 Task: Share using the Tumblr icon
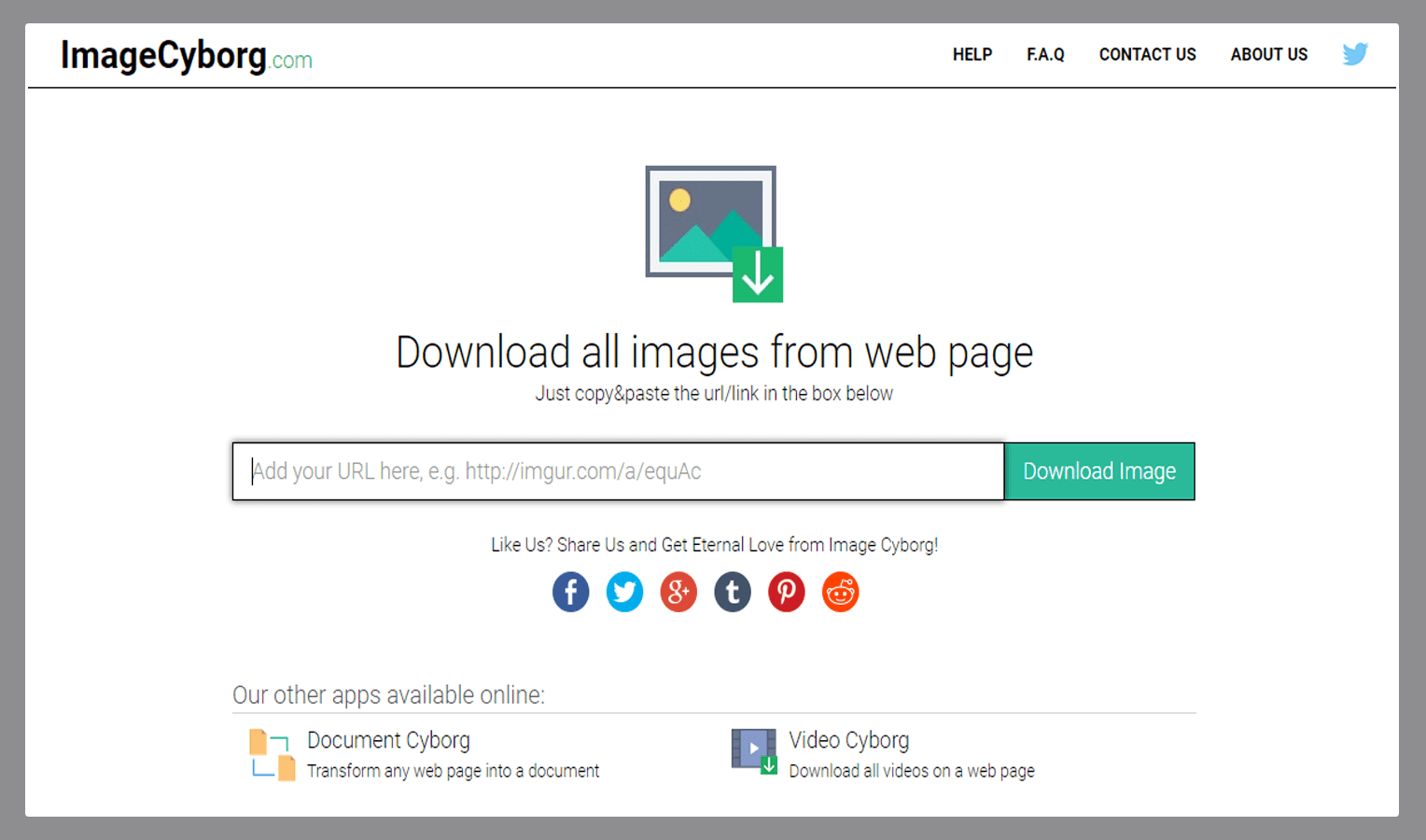click(733, 592)
